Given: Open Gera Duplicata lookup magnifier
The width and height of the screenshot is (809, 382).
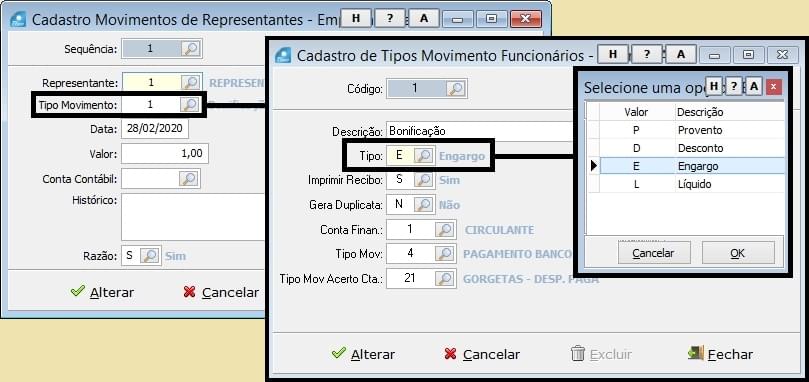Looking at the screenshot, I should (x=424, y=204).
